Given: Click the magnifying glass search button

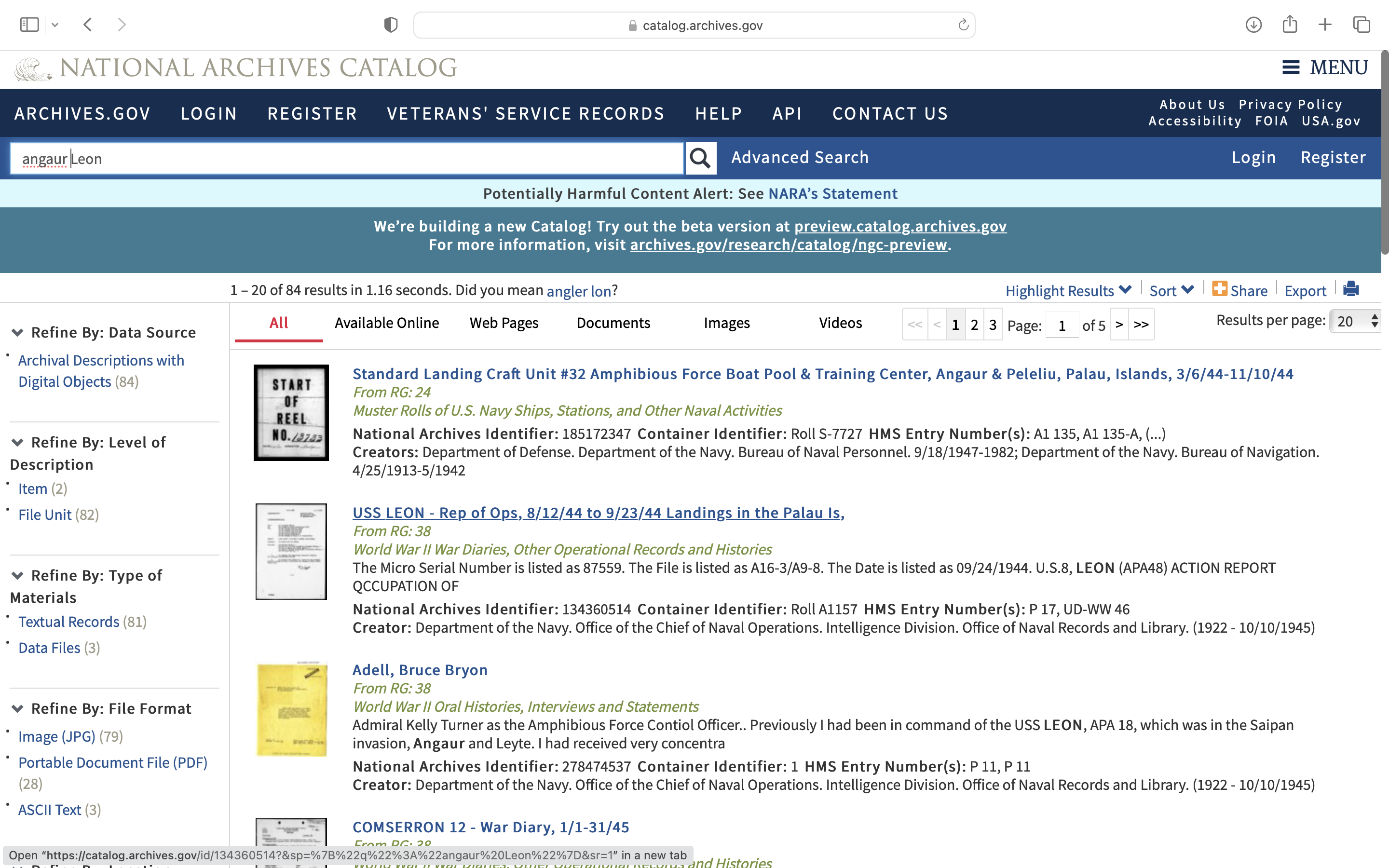Looking at the screenshot, I should coord(700,158).
